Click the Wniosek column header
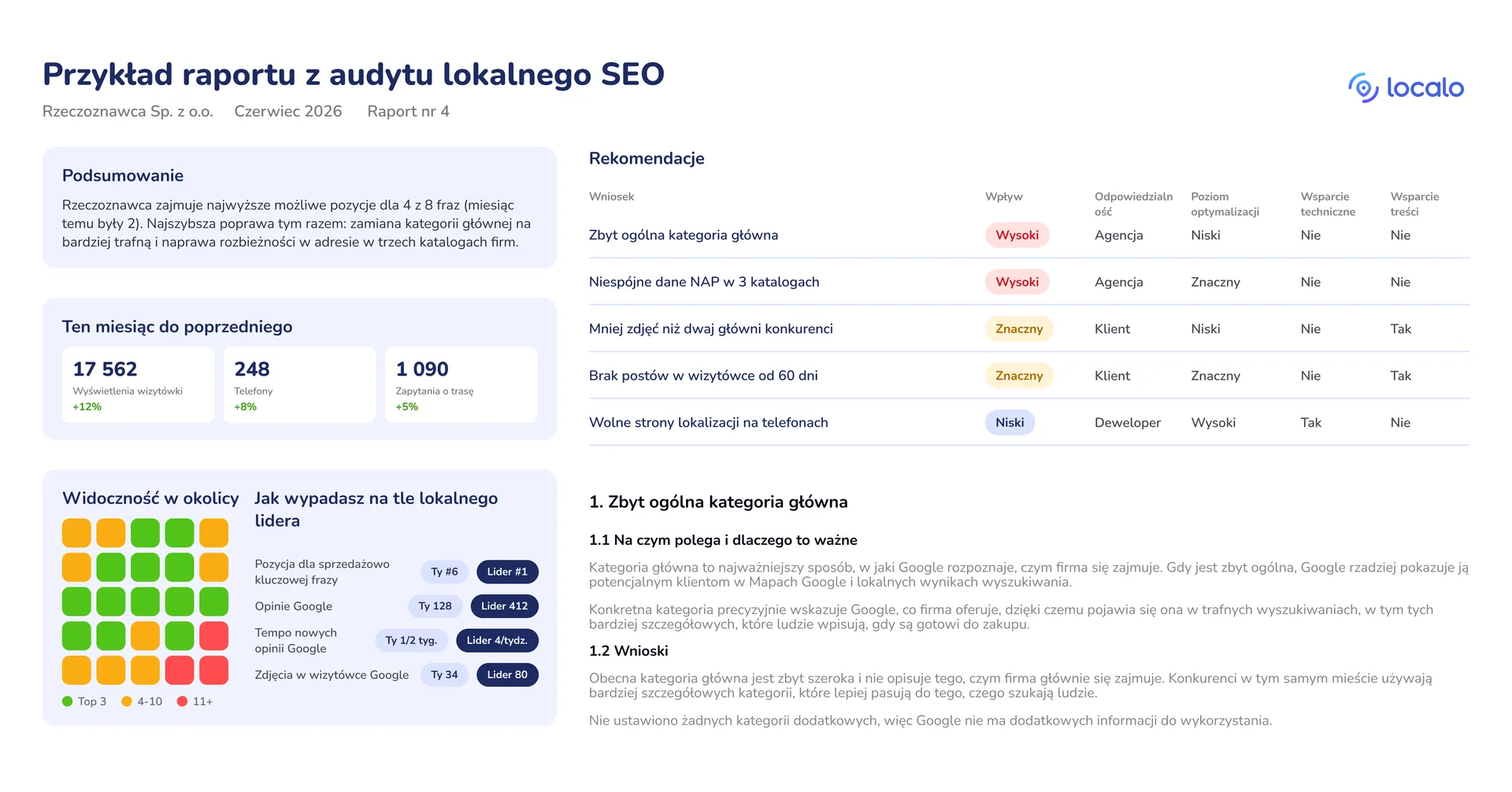The width and height of the screenshot is (1512, 792). coord(611,197)
